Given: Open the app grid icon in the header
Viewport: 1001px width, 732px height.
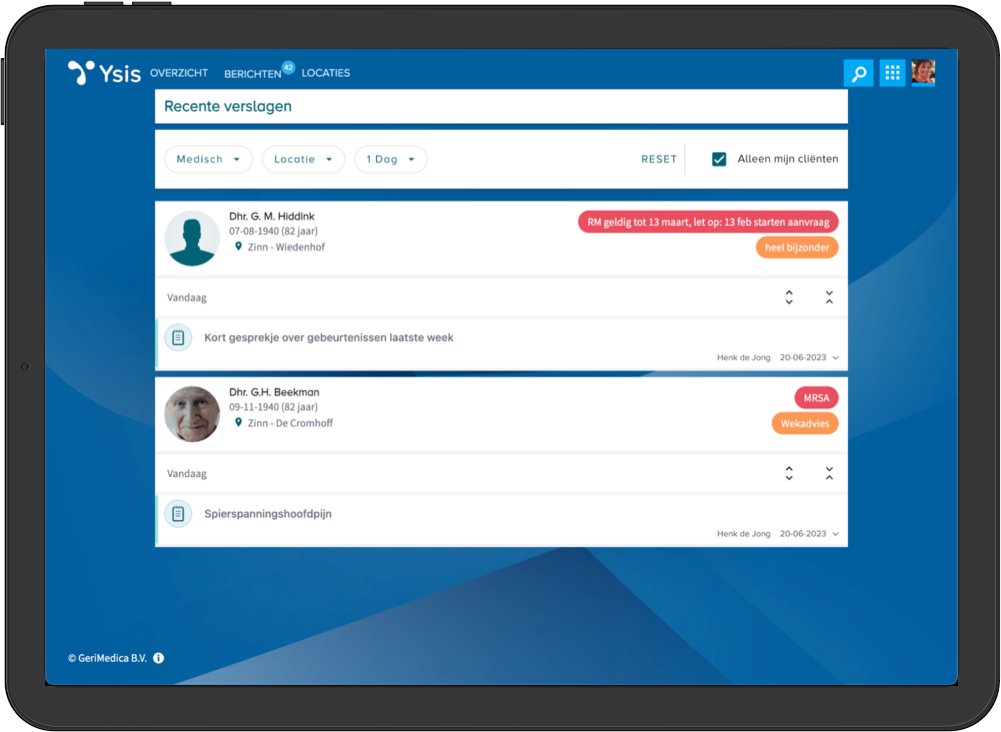Looking at the screenshot, I should 891,72.
